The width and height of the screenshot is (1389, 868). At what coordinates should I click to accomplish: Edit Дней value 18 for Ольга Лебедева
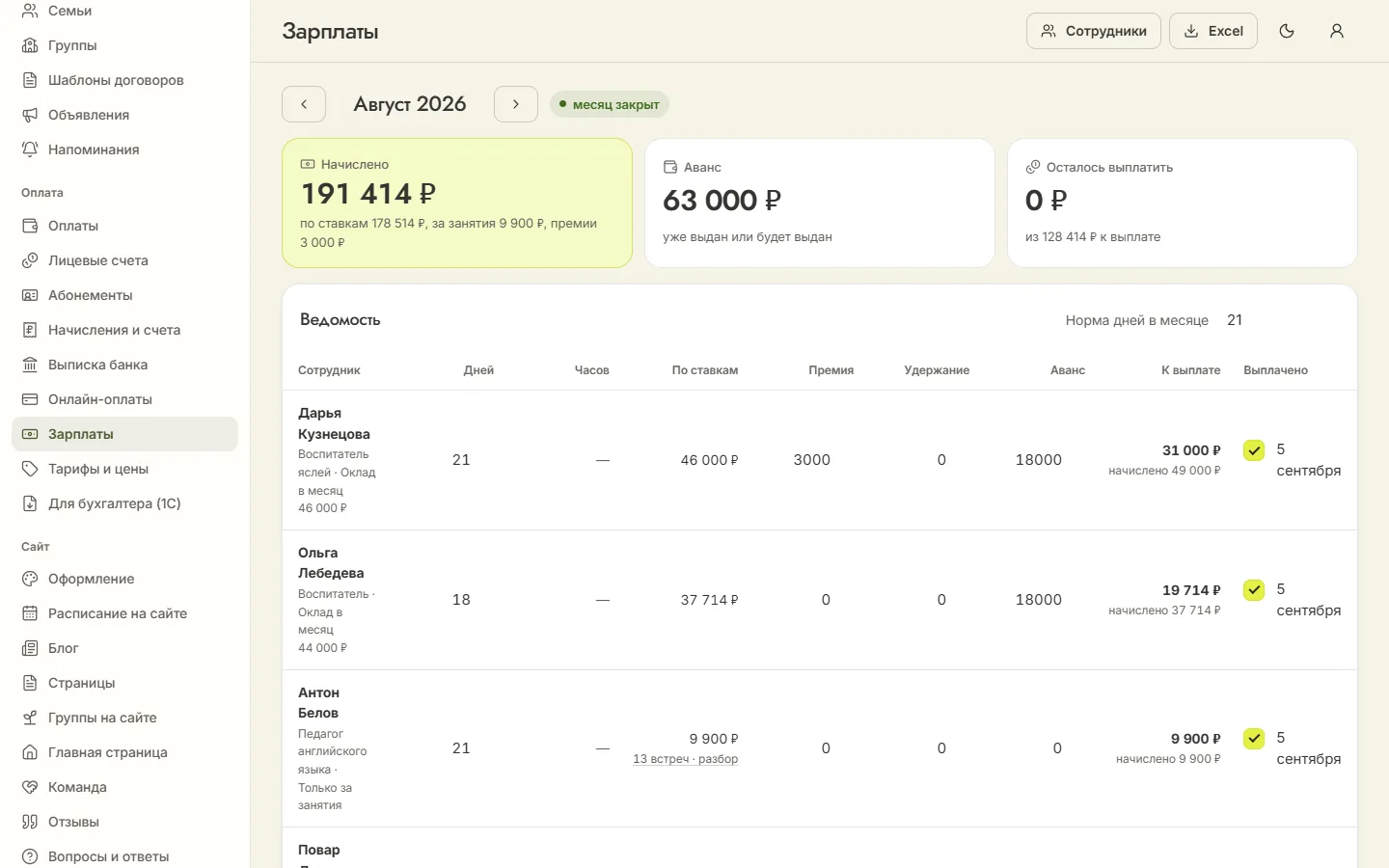click(x=461, y=600)
